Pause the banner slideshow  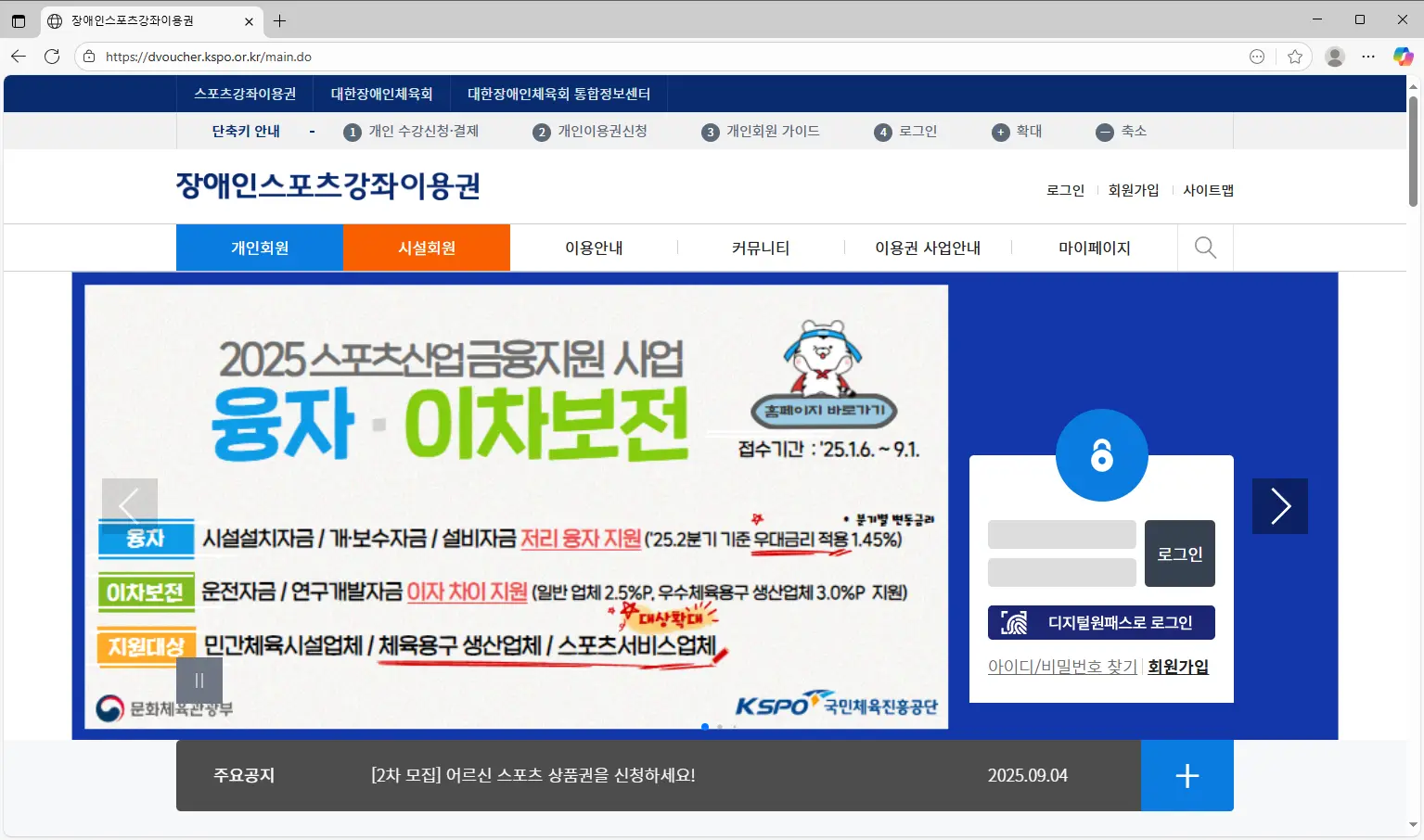pos(199,681)
